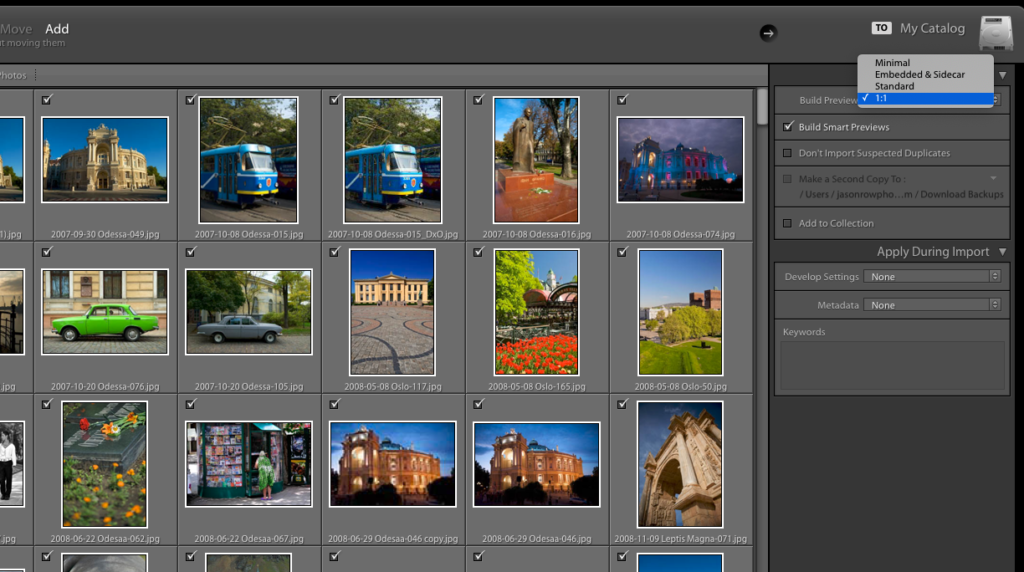Image resolution: width=1024 pixels, height=572 pixels.
Task: Click the thumbnail grid scrollbar handle
Action: (761, 106)
